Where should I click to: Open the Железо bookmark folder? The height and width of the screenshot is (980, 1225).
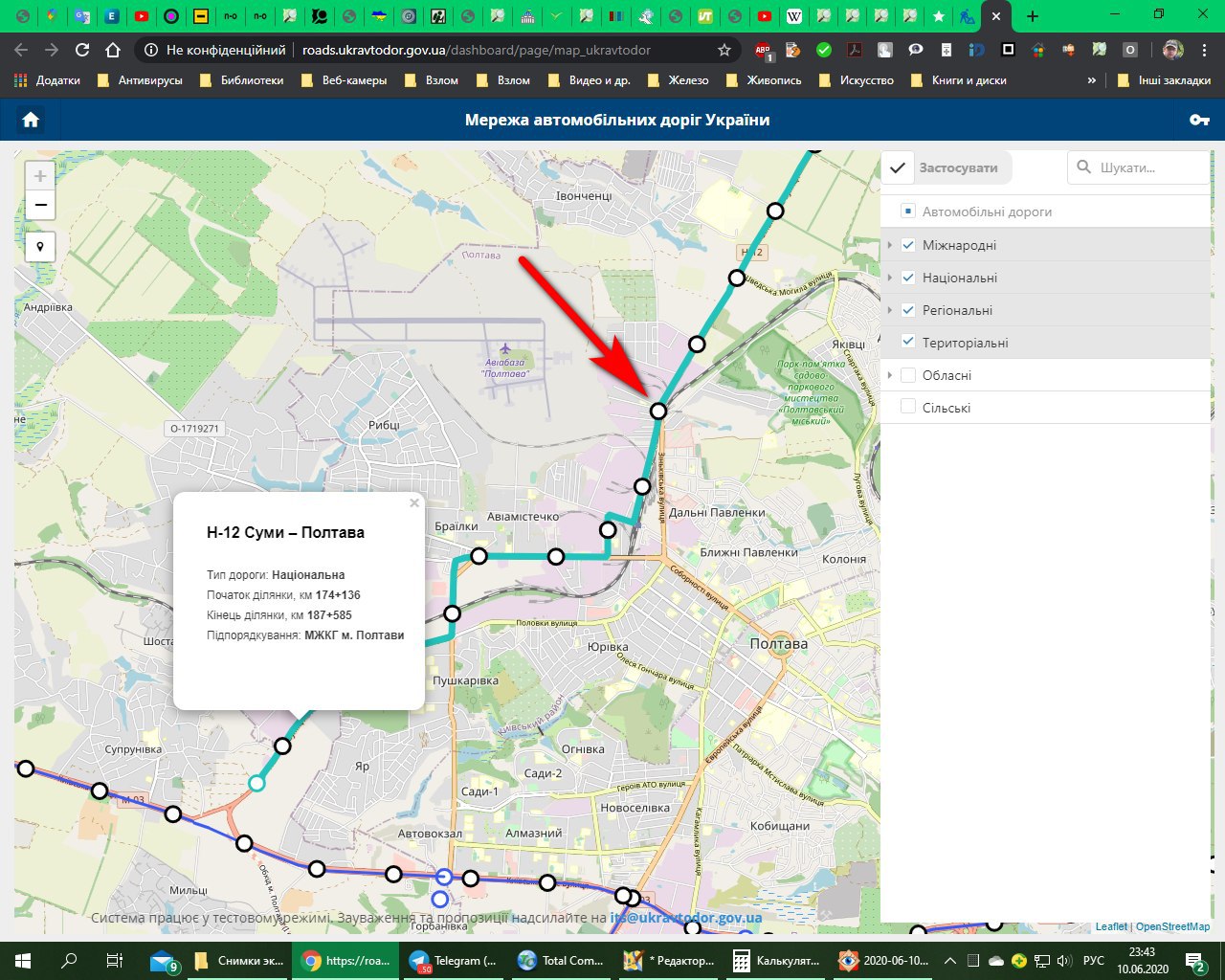point(679,80)
